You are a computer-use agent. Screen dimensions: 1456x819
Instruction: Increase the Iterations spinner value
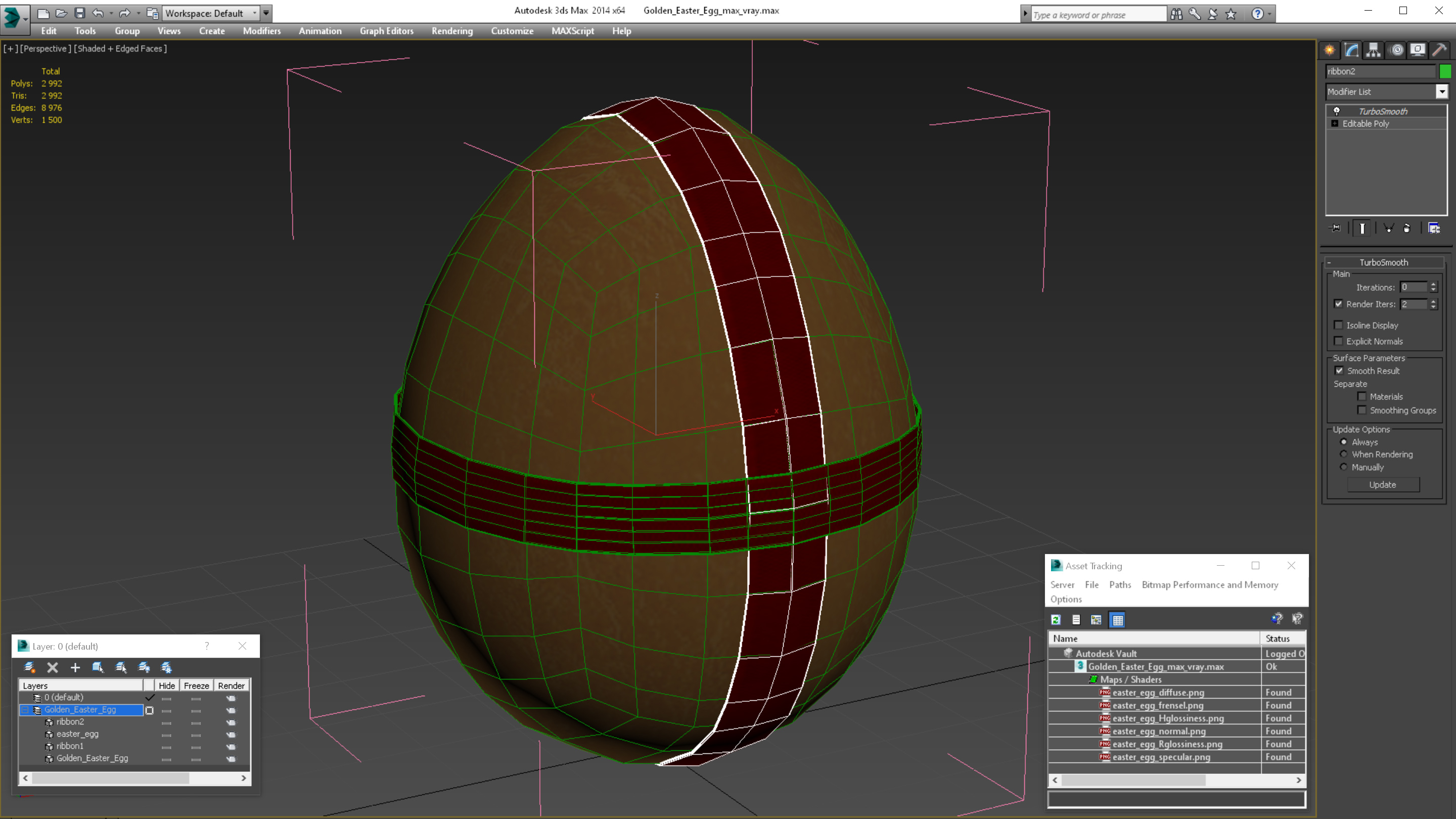[1433, 284]
